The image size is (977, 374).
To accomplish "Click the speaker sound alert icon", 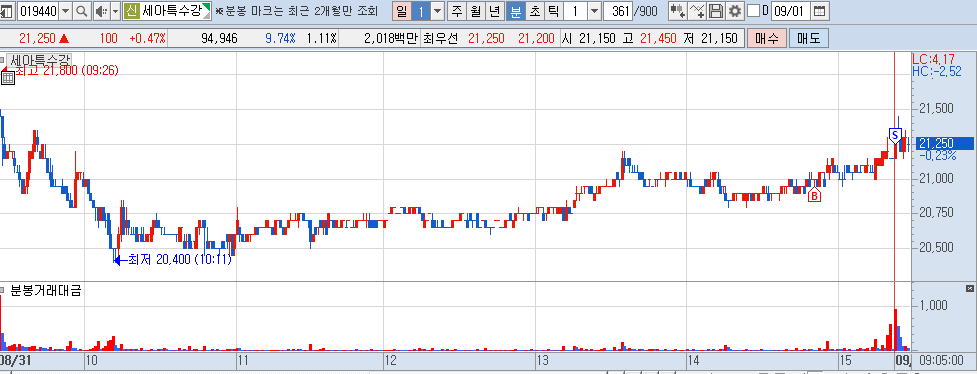I will coord(101,11).
